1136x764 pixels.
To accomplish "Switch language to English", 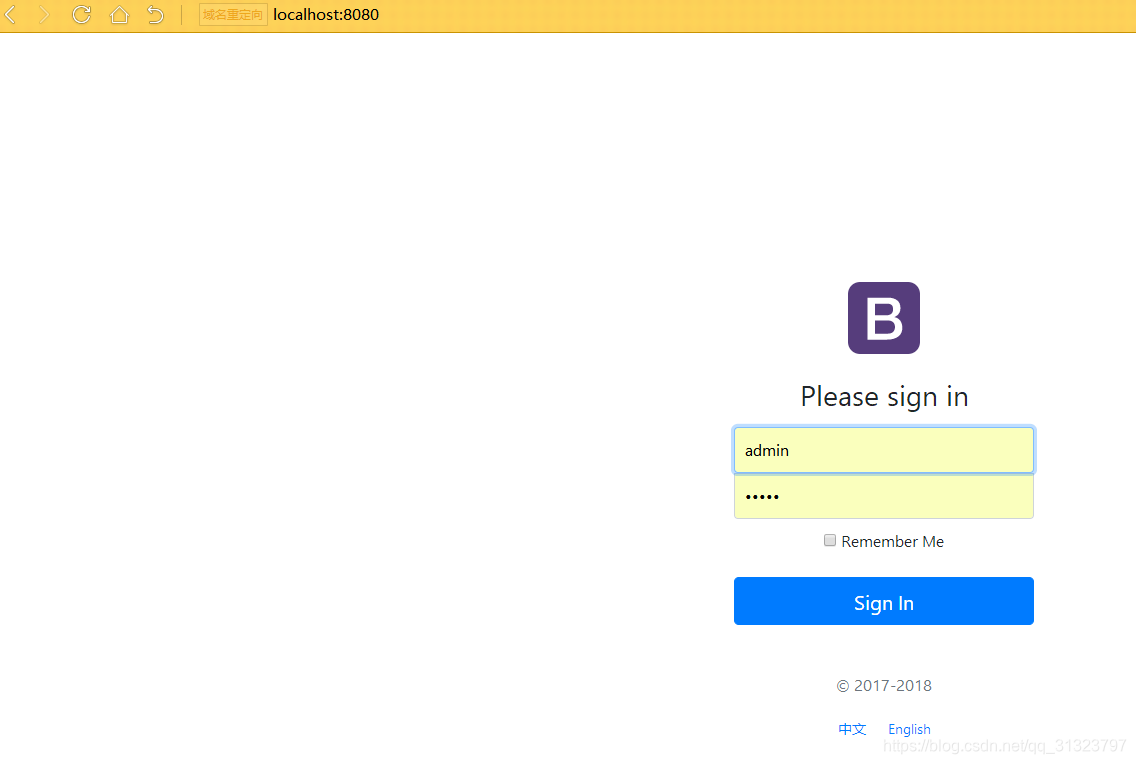I will [909, 729].
